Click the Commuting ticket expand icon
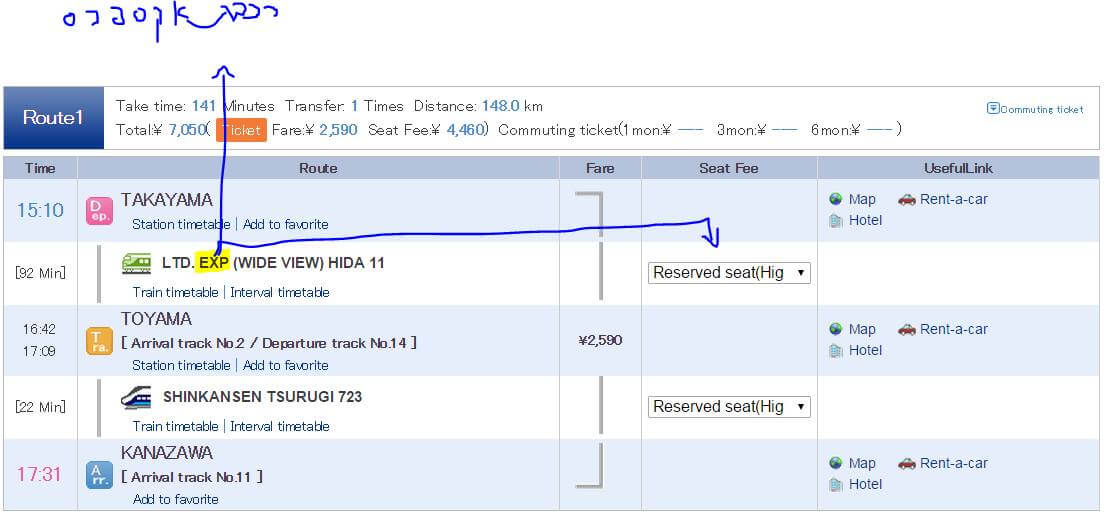The image size is (1108, 517). [x=992, y=109]
